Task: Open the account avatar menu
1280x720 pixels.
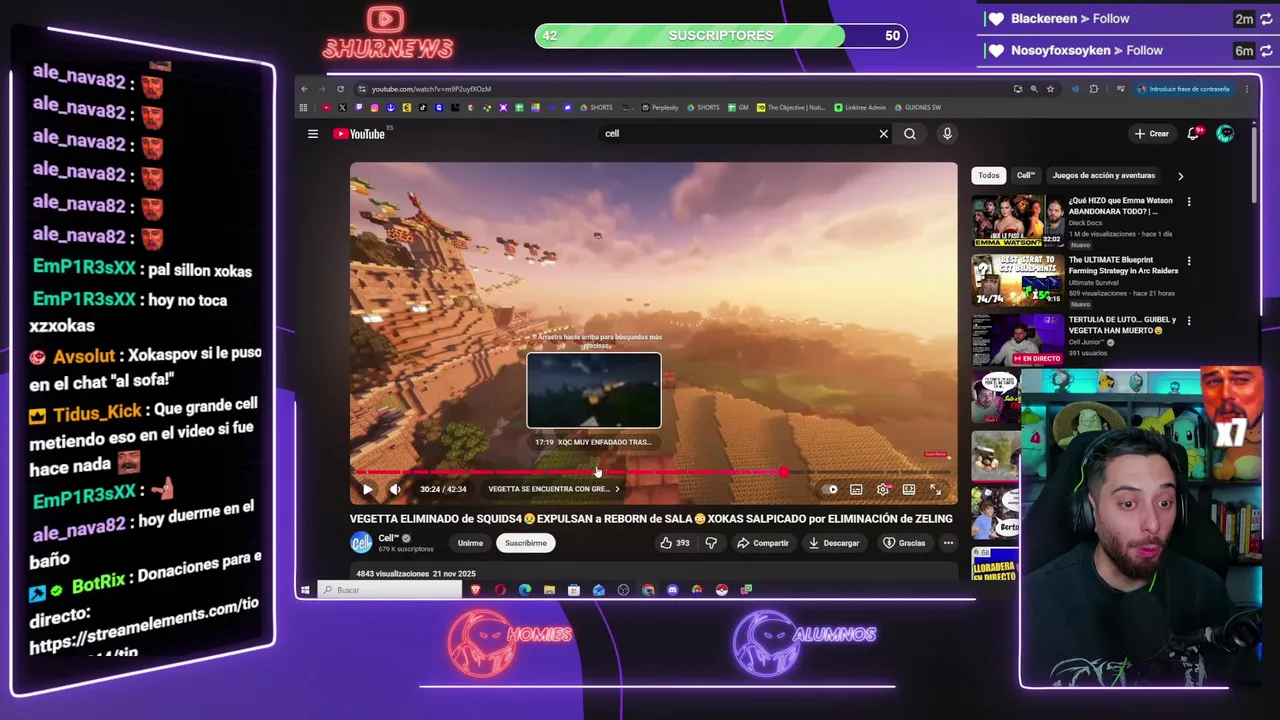Action: (1225, 134)
